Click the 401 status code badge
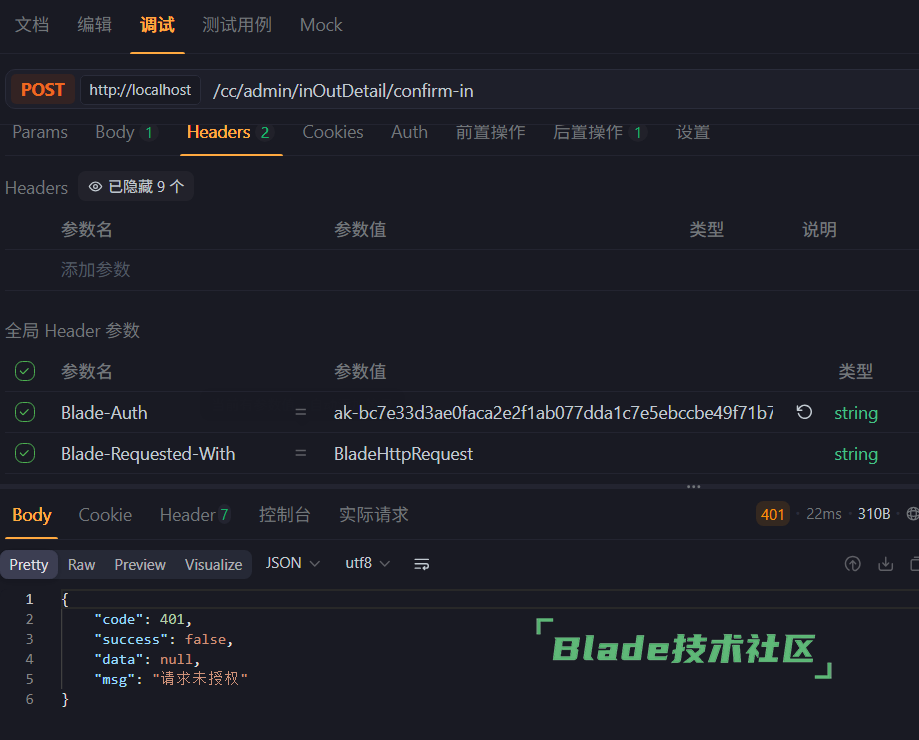The height and width of the screenshot is (740, 919). tap(773, 514)
